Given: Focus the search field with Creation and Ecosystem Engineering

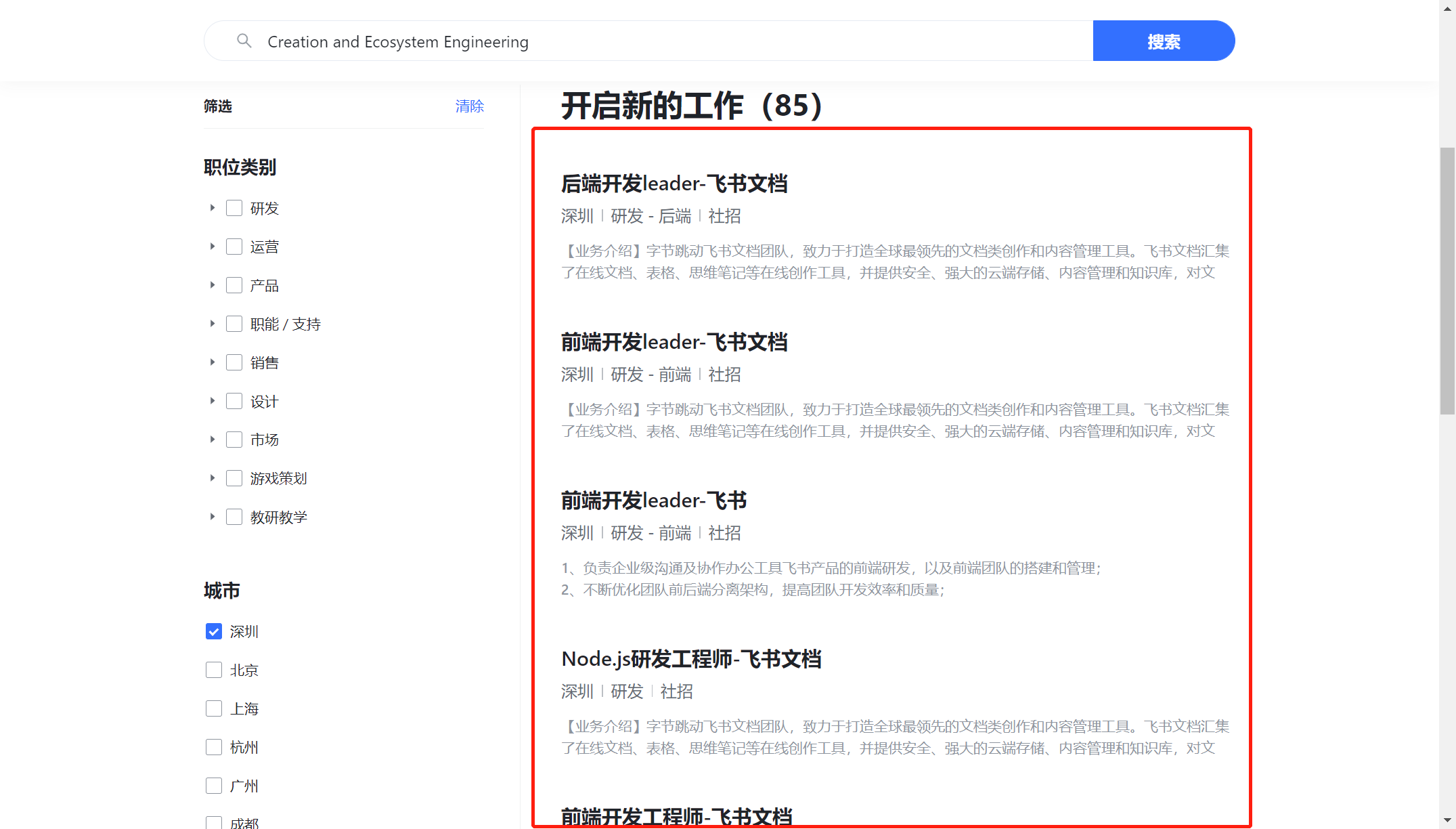Looking at the screenshot, I should tap(648, 41).
